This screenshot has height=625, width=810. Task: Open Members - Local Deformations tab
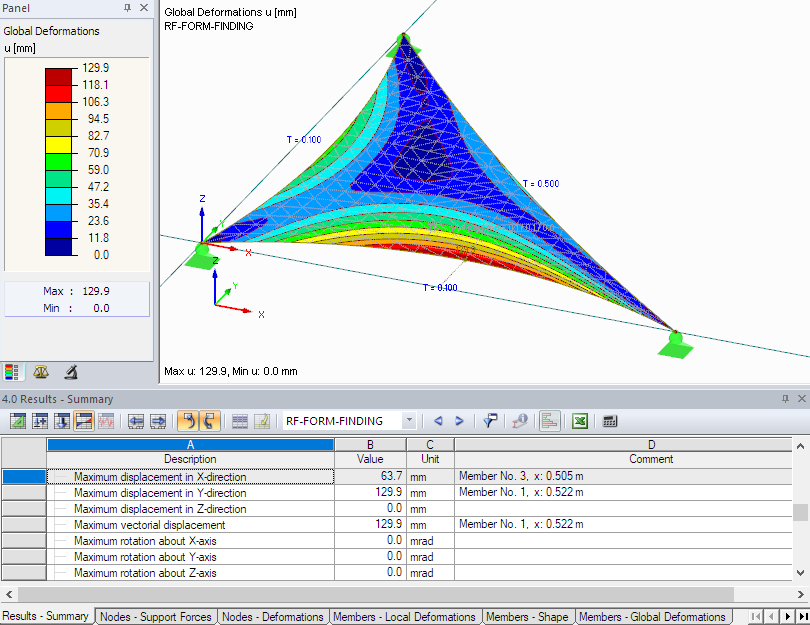404,617
